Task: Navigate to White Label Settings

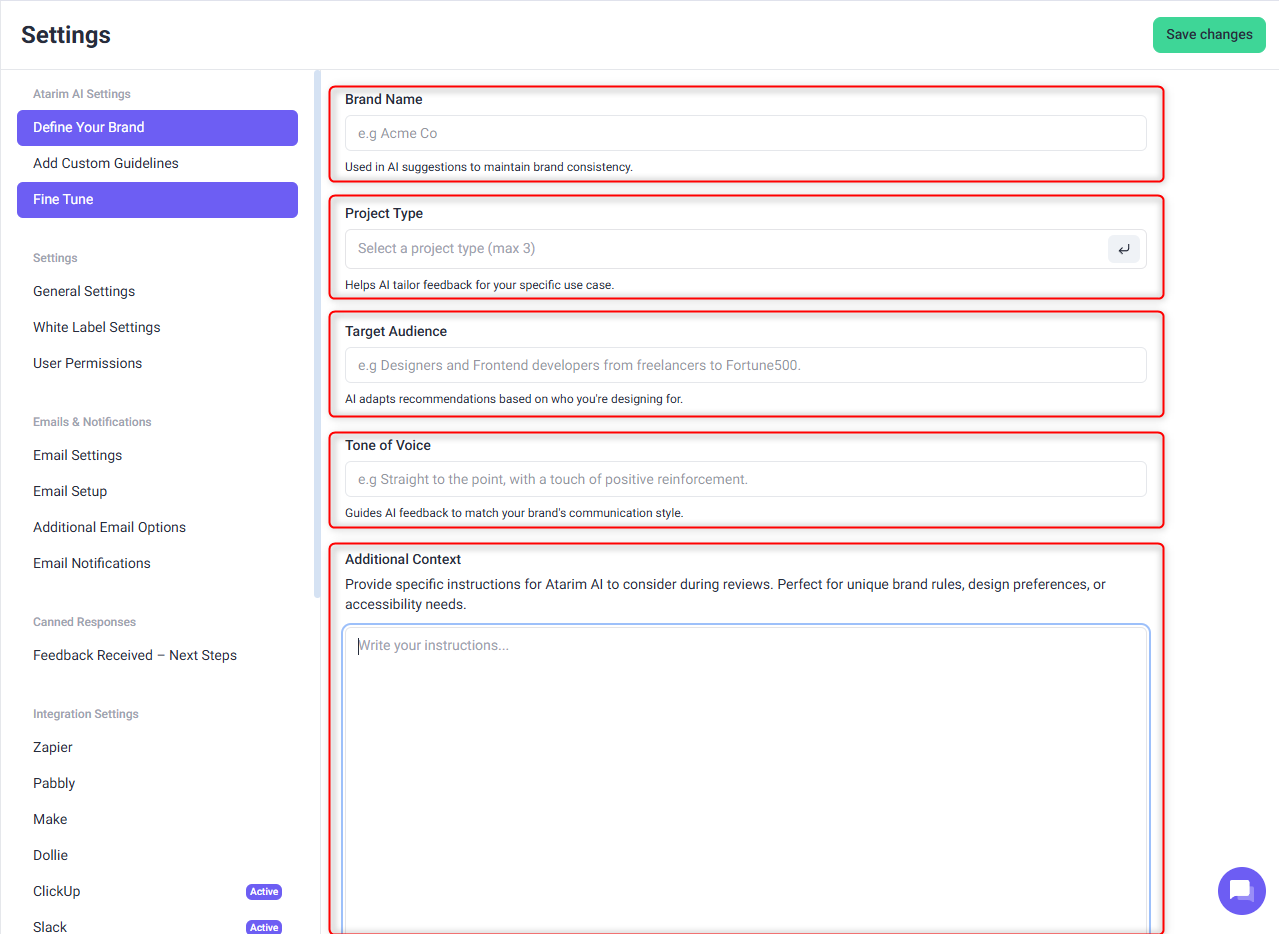Action: tap(97, 327)
